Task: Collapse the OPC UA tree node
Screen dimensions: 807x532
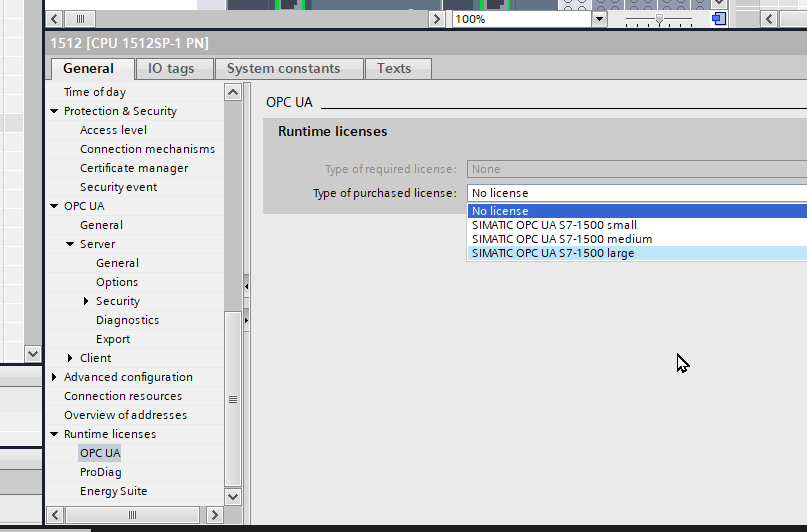Action: click(55, 206)
